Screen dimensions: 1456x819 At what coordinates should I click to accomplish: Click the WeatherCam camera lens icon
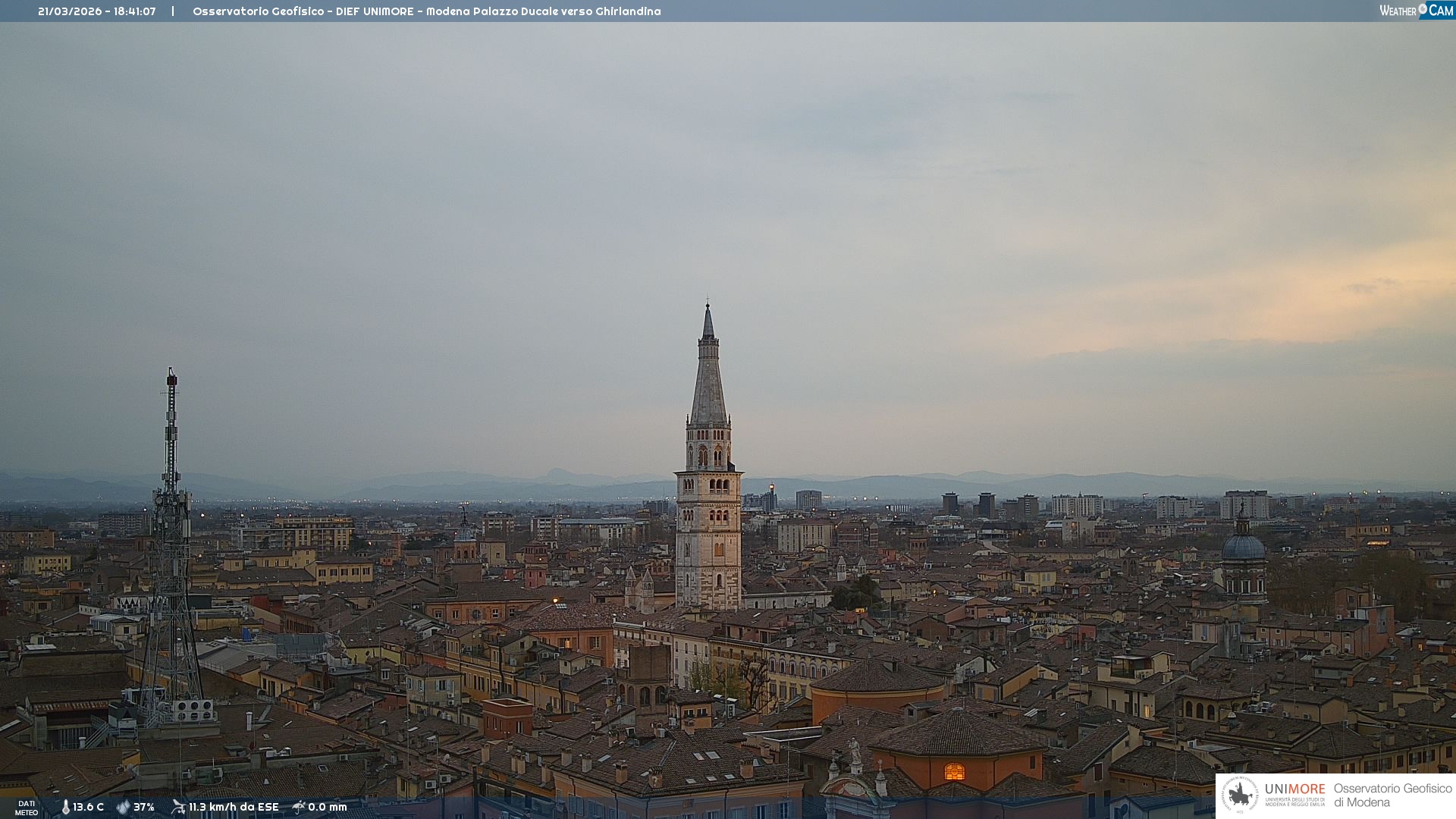tap(1423, 9)
